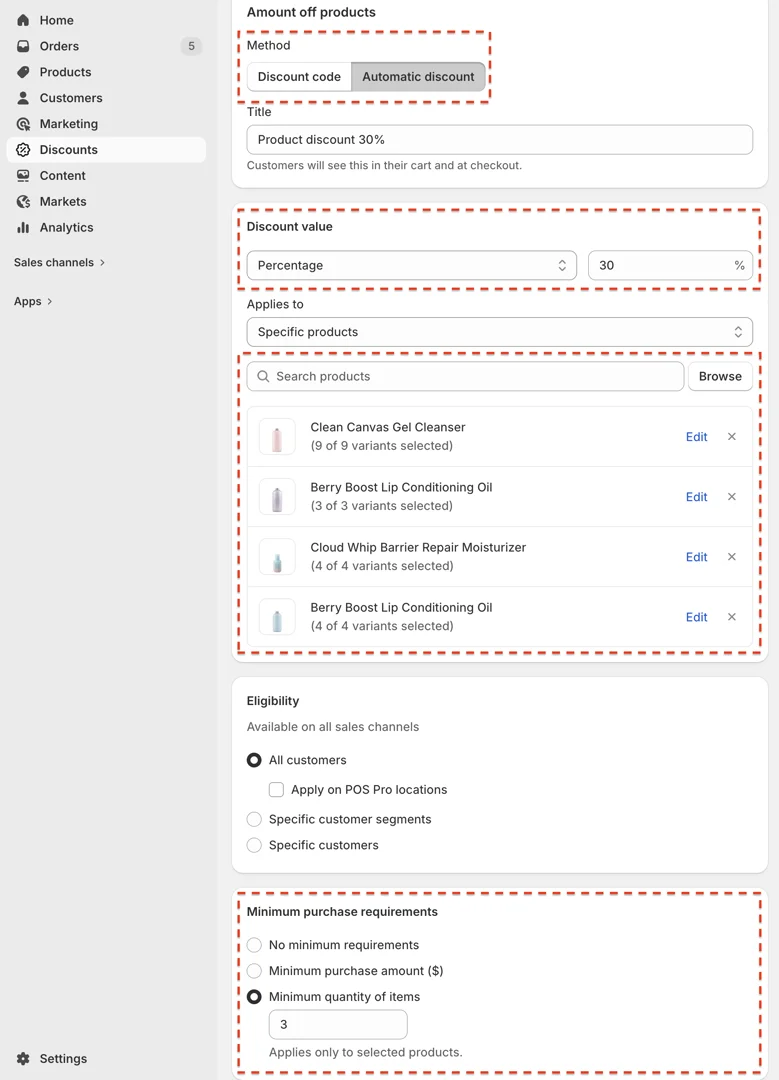Image resolution: width=779 pixels, height=1080 pixels.
Task: Click the Products tag icon
Action: coord(23,72)
